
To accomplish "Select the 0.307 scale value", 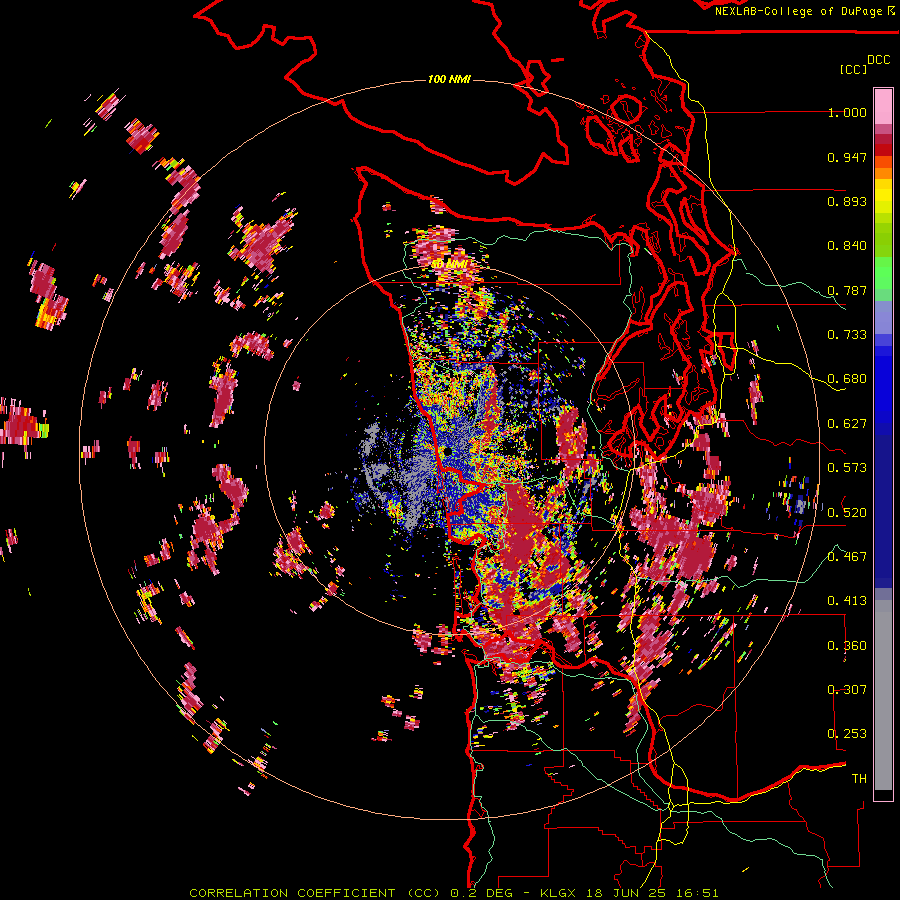I will pos(847,690).
